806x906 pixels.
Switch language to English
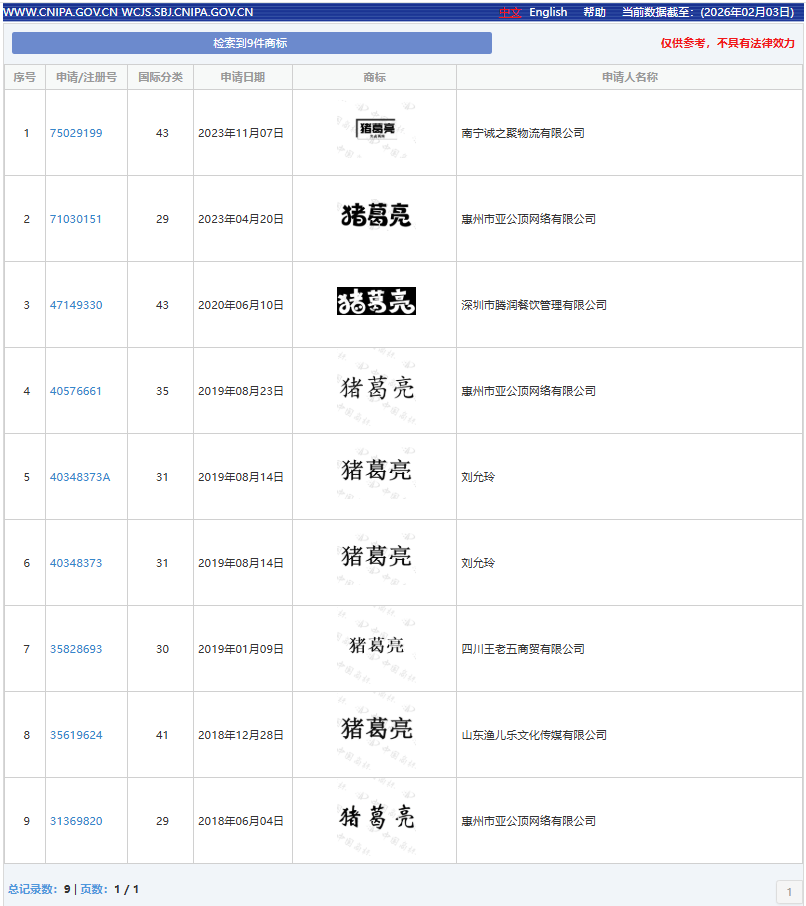(x=548, y=12)
